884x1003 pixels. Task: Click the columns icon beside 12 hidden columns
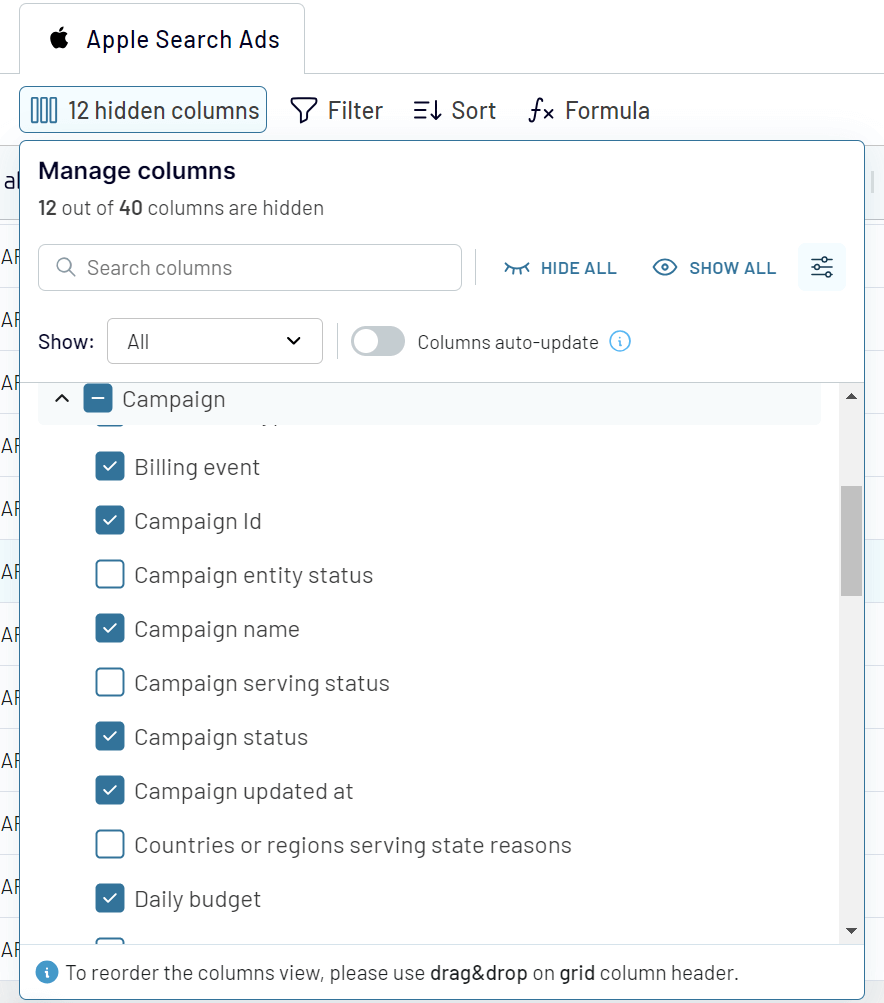click(44, 110)
